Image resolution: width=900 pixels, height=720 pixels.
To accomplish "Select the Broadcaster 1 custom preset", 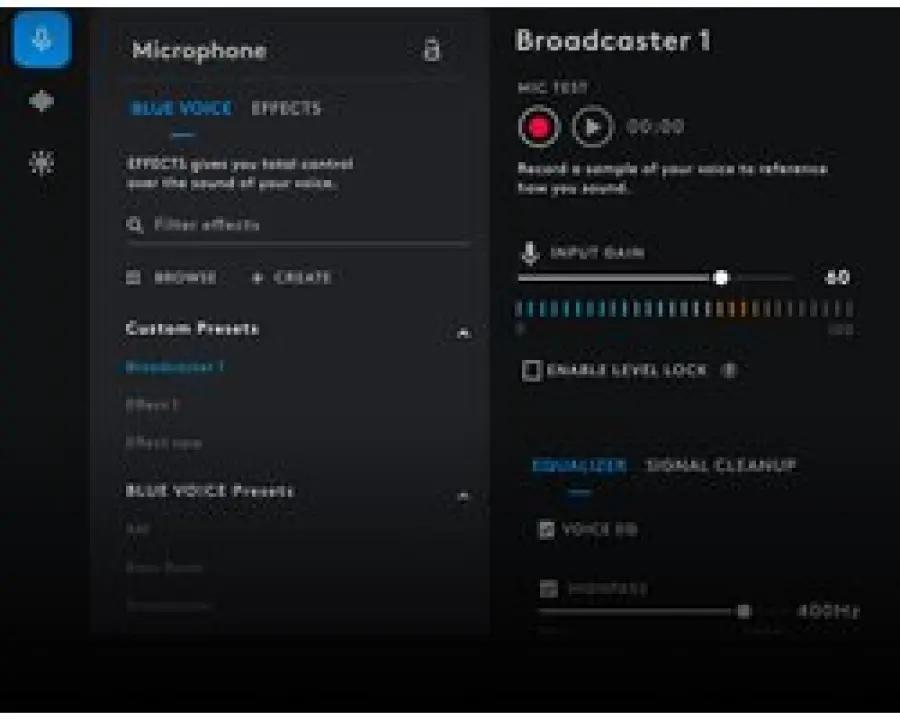I will (x=174, y=366).
